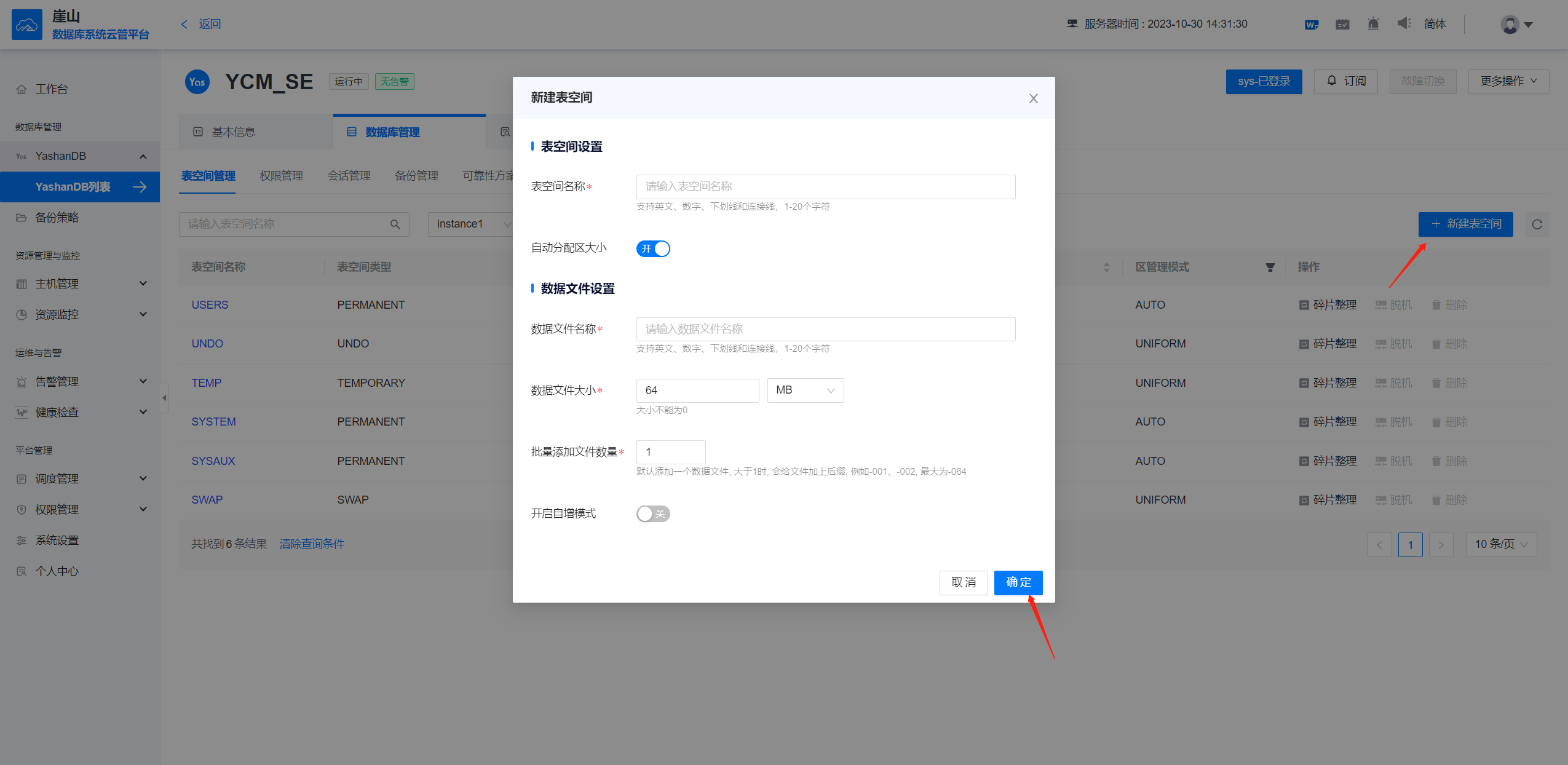Click the refresh icon beside 新建表空间
The image size is (1568, 765).
(x=1537, y=224)
